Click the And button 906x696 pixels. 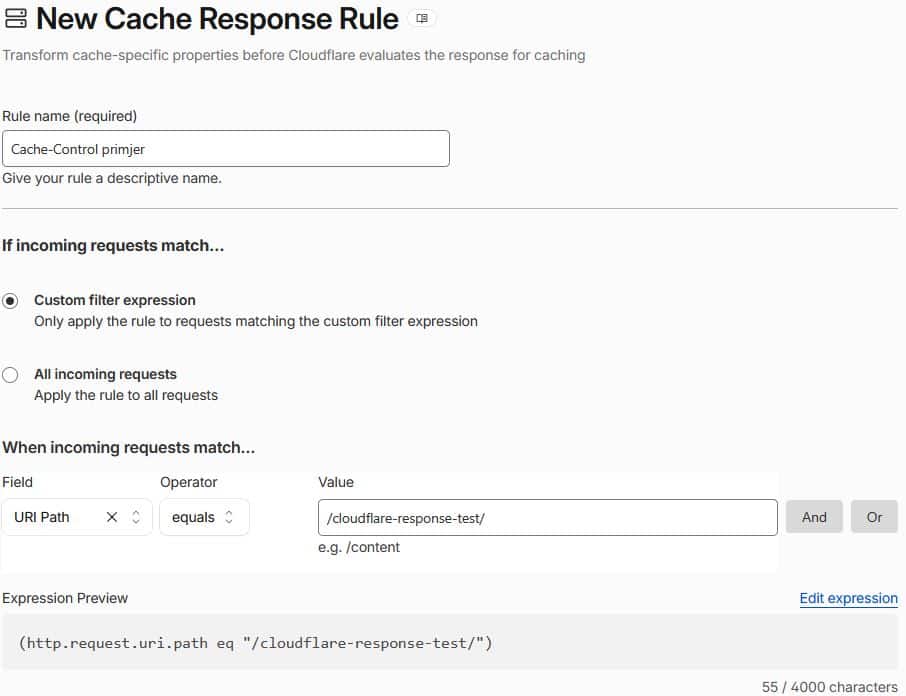814,517
